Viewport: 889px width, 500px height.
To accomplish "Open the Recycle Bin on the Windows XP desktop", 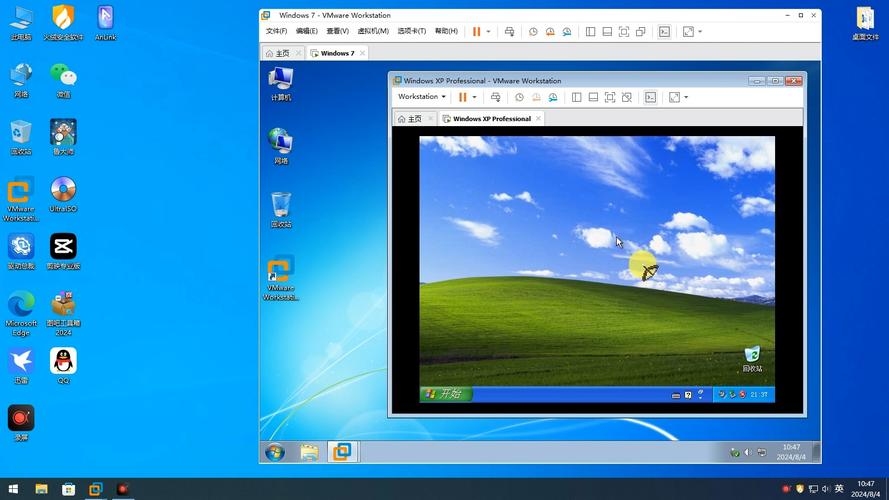I will pyautogui.click(x=752, y=356).
